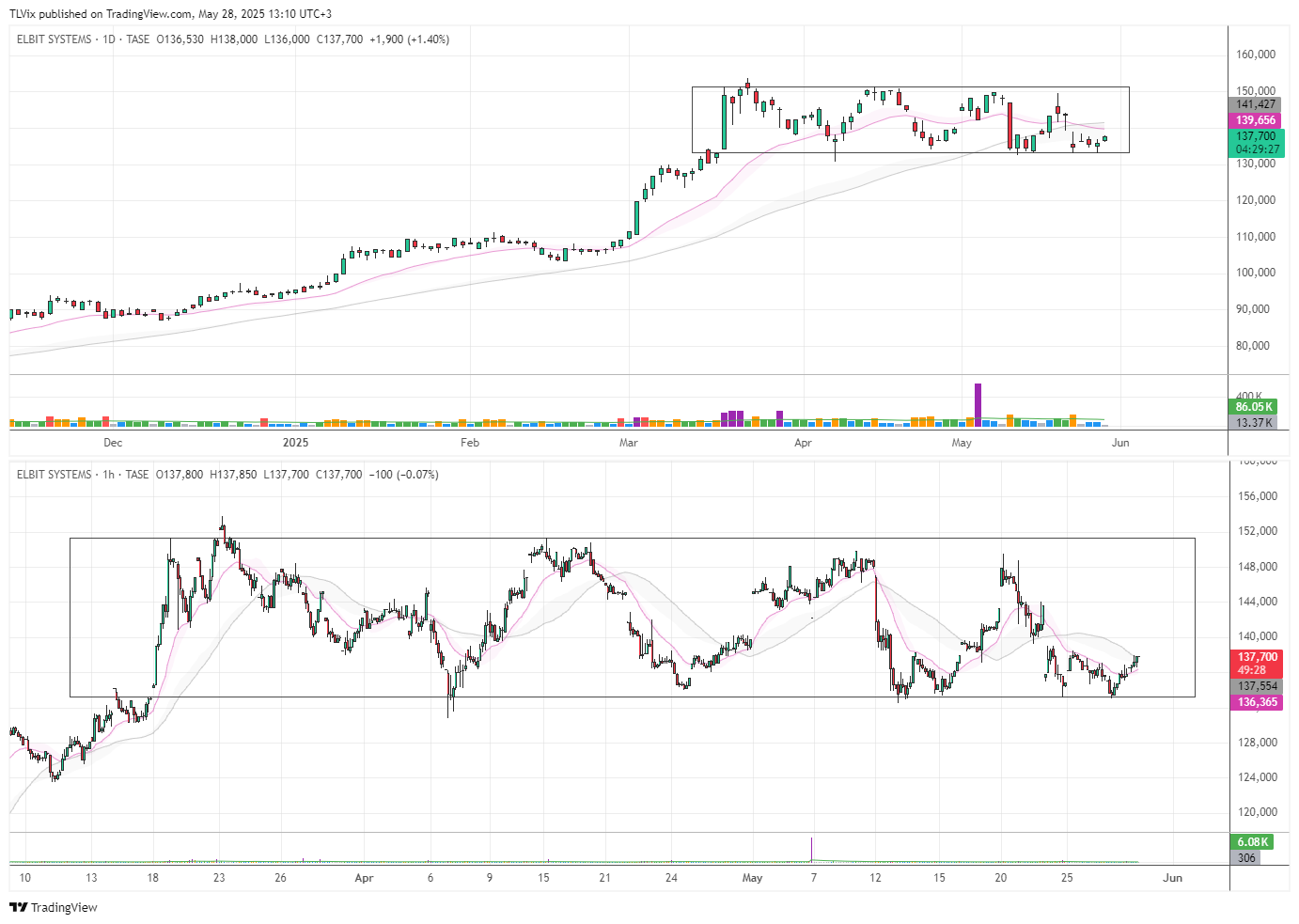This screenshot has height=924, width=1299.
Task: Click the ELBIT SYSTEMS symbol name in the 1D chart legend
Action: [x=55, y=39]
